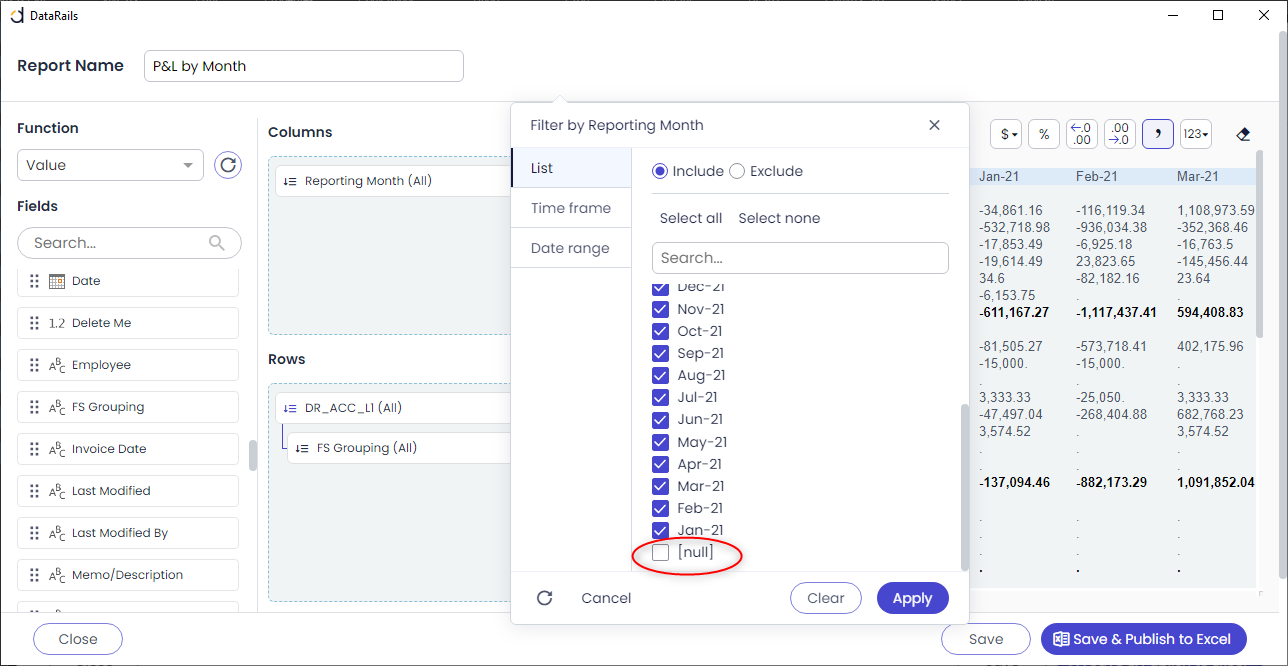Uncheck the Aug-21 checkbox
Viewport: 1288px width, 666px height.
pos(660,375)
